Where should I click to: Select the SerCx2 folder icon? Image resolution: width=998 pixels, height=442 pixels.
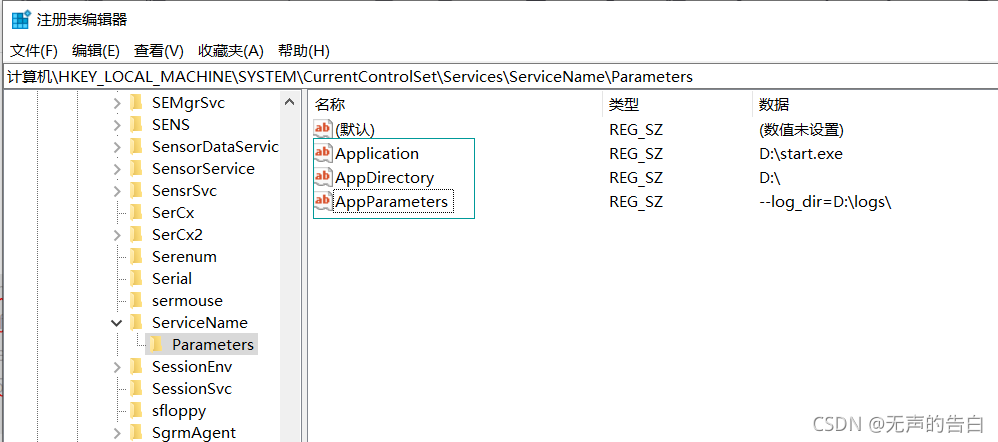tap(136, 234)
